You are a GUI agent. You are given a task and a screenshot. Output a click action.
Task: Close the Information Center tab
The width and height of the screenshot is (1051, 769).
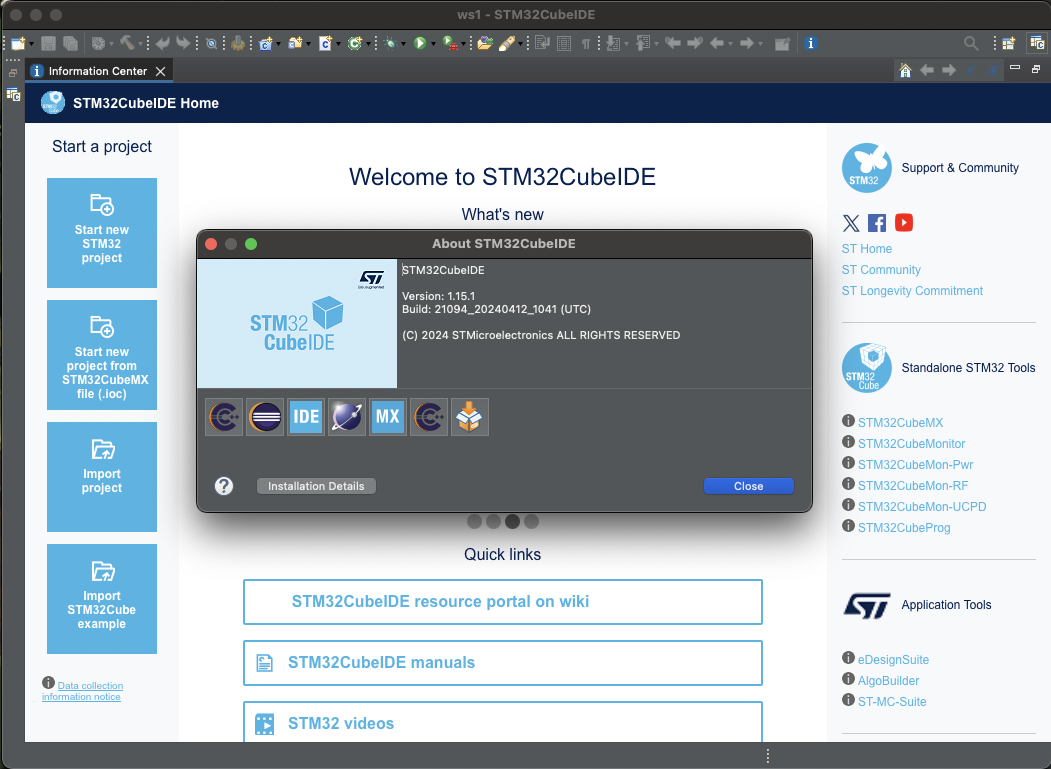pyautogui.click(x=161, y=71)
